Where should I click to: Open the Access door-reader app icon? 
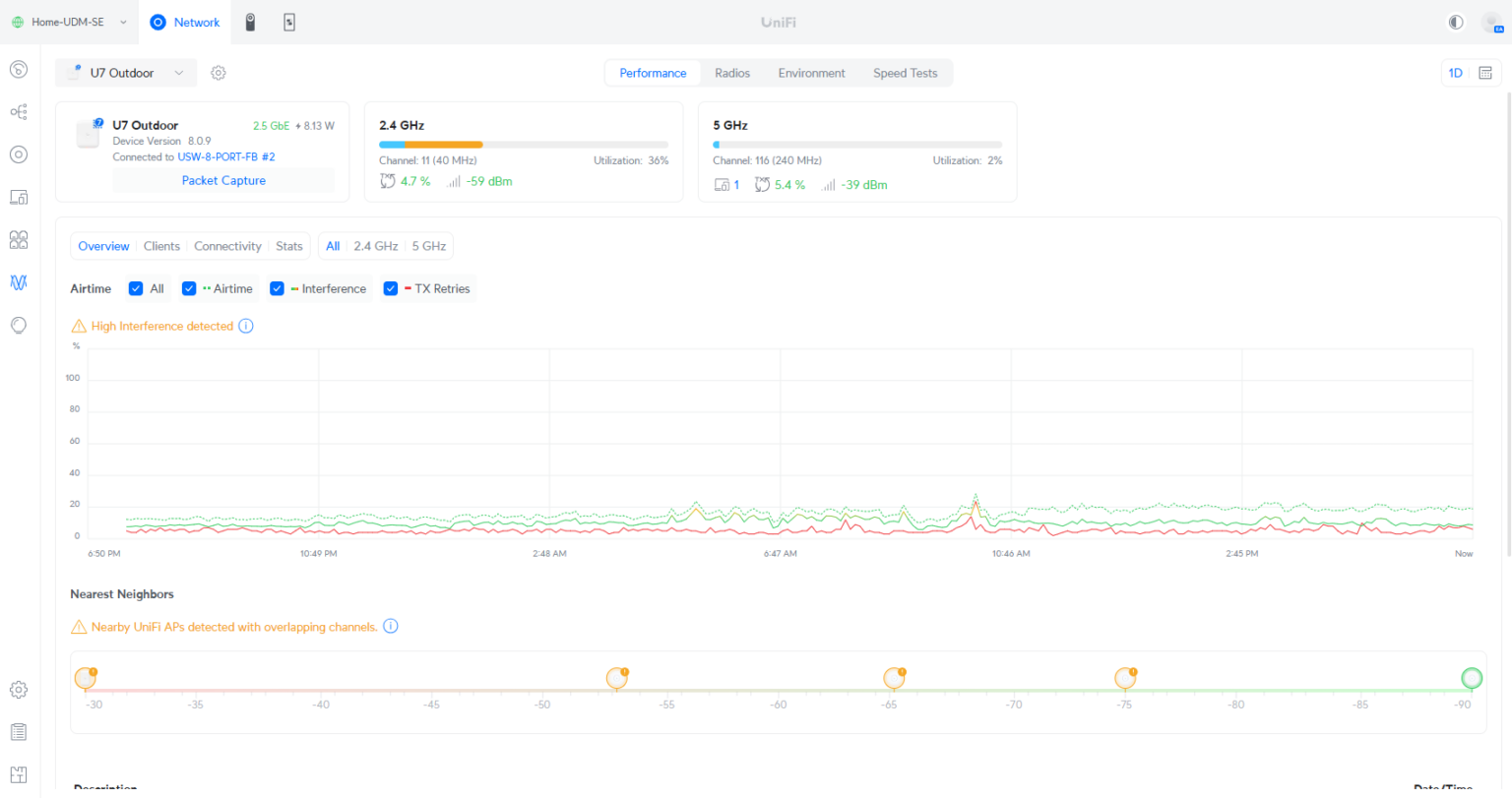(x=289, y=22)
